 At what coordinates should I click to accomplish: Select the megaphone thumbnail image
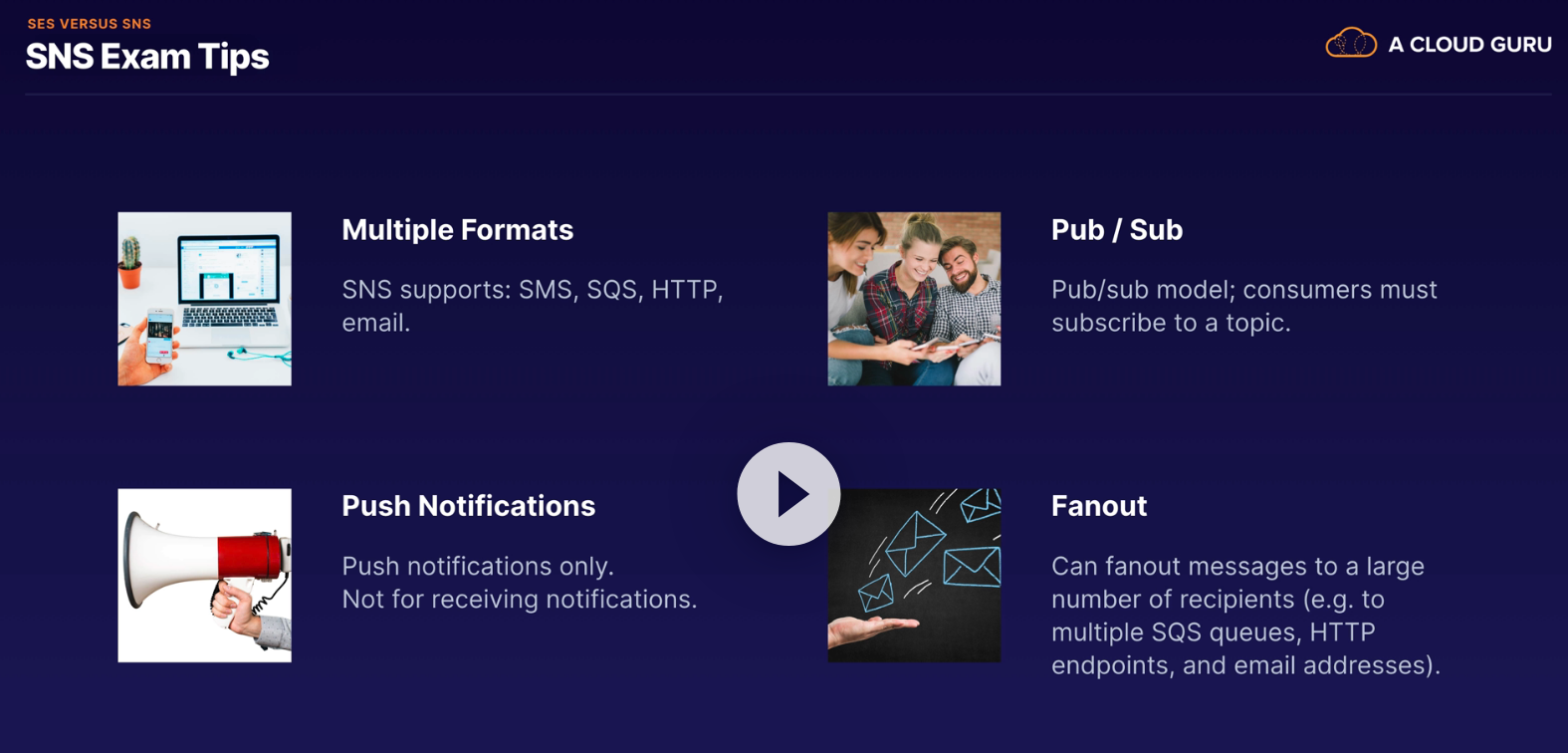point(204,575)
